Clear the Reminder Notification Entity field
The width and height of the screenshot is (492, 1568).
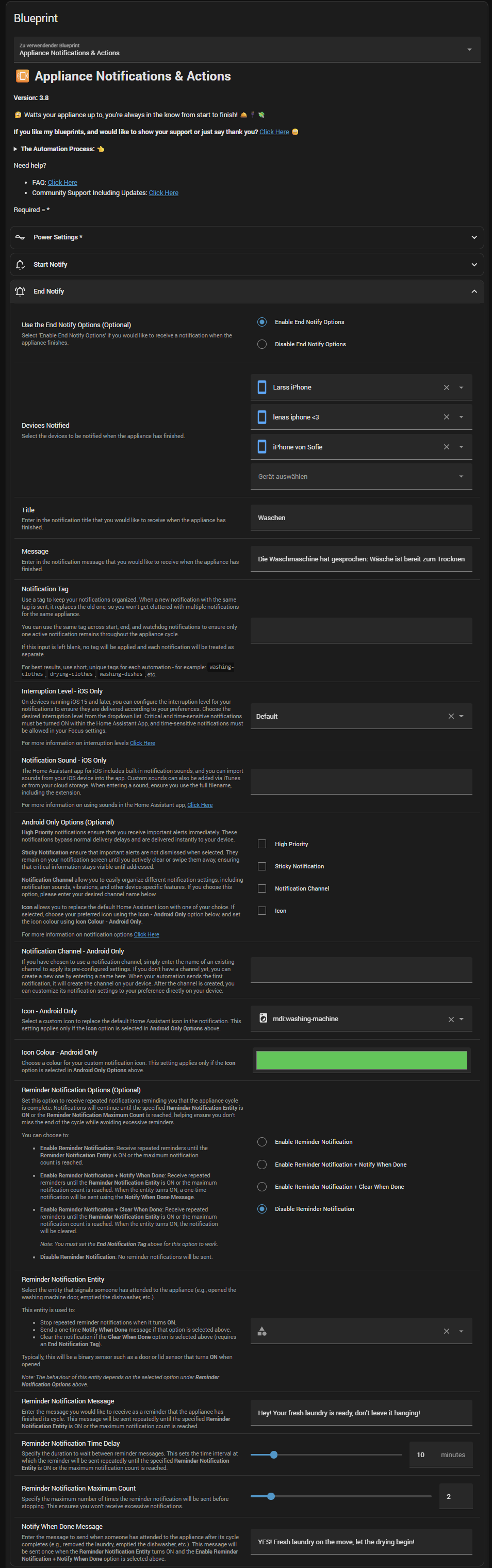pyautogui.click(x=446, y=1331)
